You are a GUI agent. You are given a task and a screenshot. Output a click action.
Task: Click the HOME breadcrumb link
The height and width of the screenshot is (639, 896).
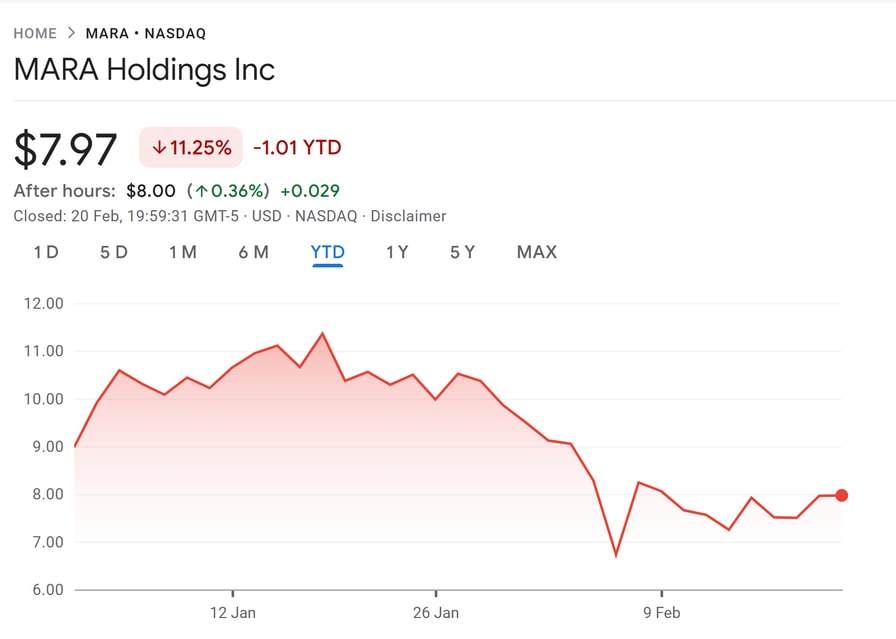click(35, 33)
